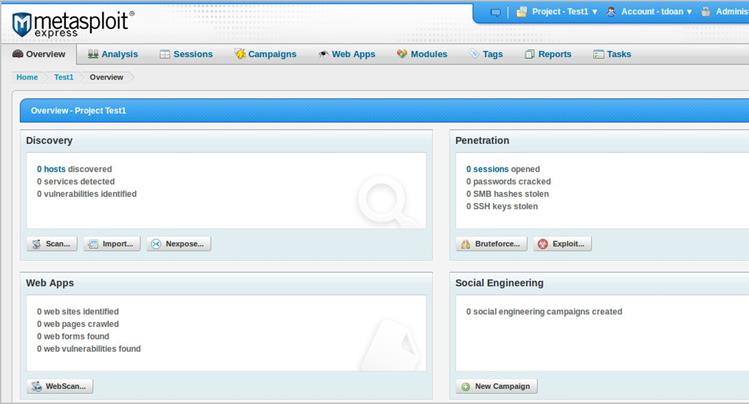Click the Test1 breadcrumb link
The width and height of the screenshot is (749, 404).
(64, 77)
